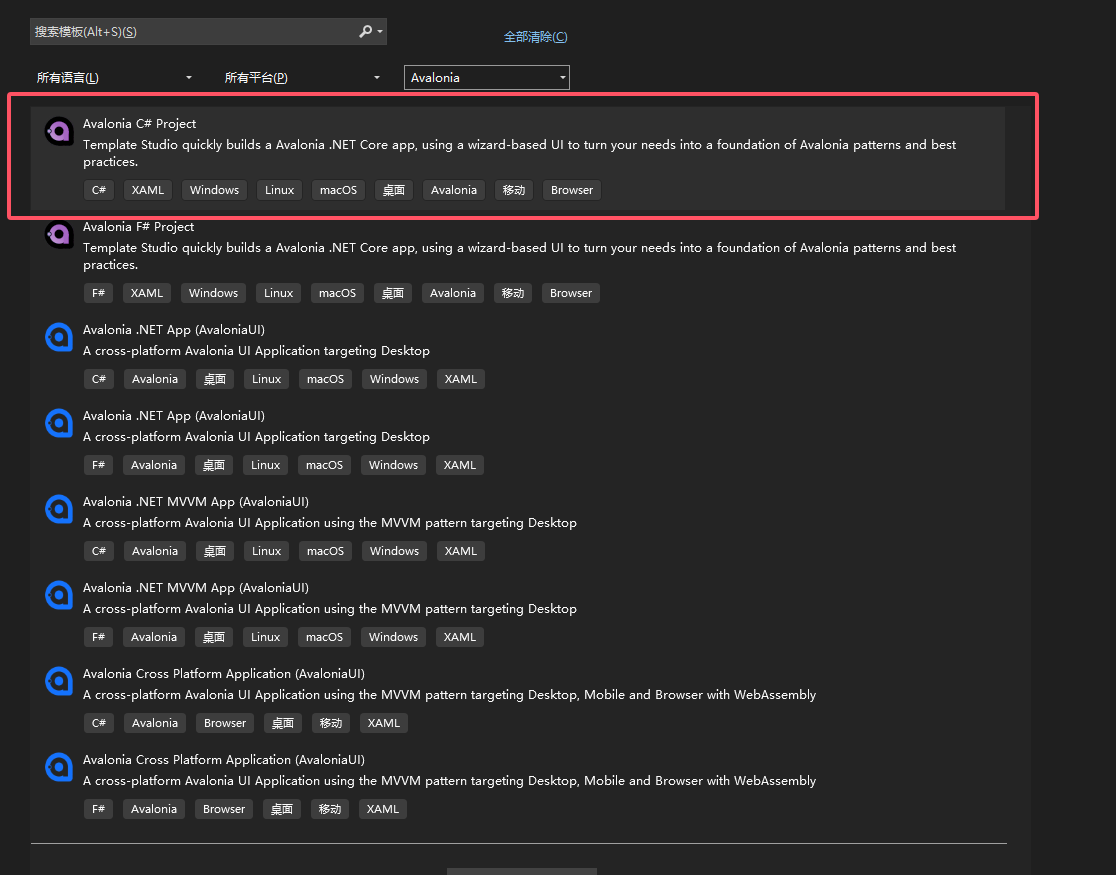Viewport: 1116px width, 875px height.
Task: Expand the small arrow beside the search magnifier
Action: click(380, 31)
